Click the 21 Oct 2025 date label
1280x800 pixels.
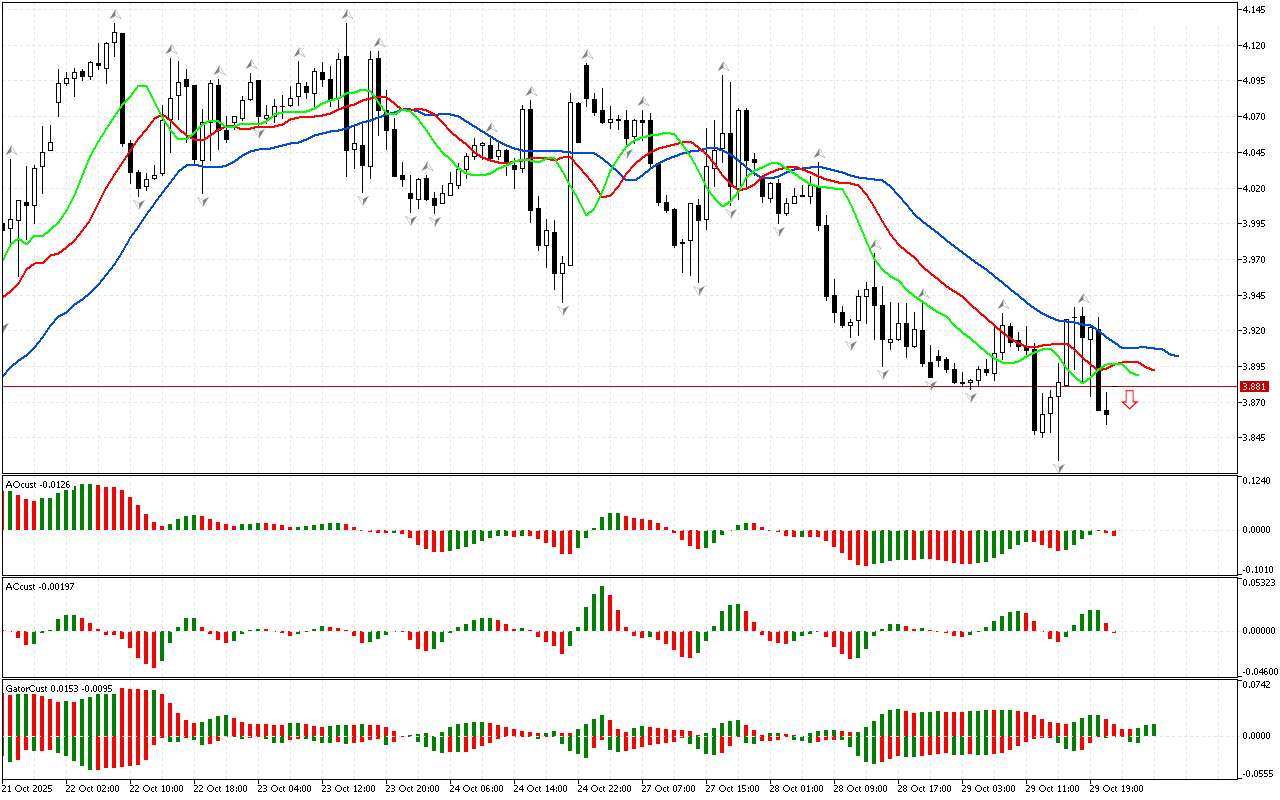pyautogui.click(x=31, y=789)
